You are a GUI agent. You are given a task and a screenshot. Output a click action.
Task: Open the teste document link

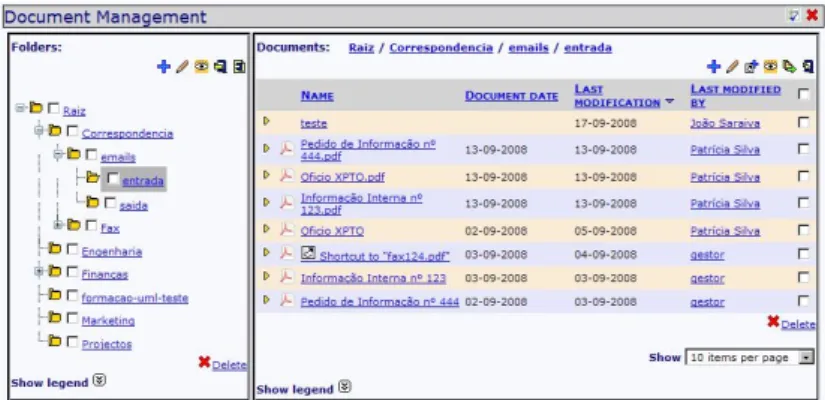[314, 124]
